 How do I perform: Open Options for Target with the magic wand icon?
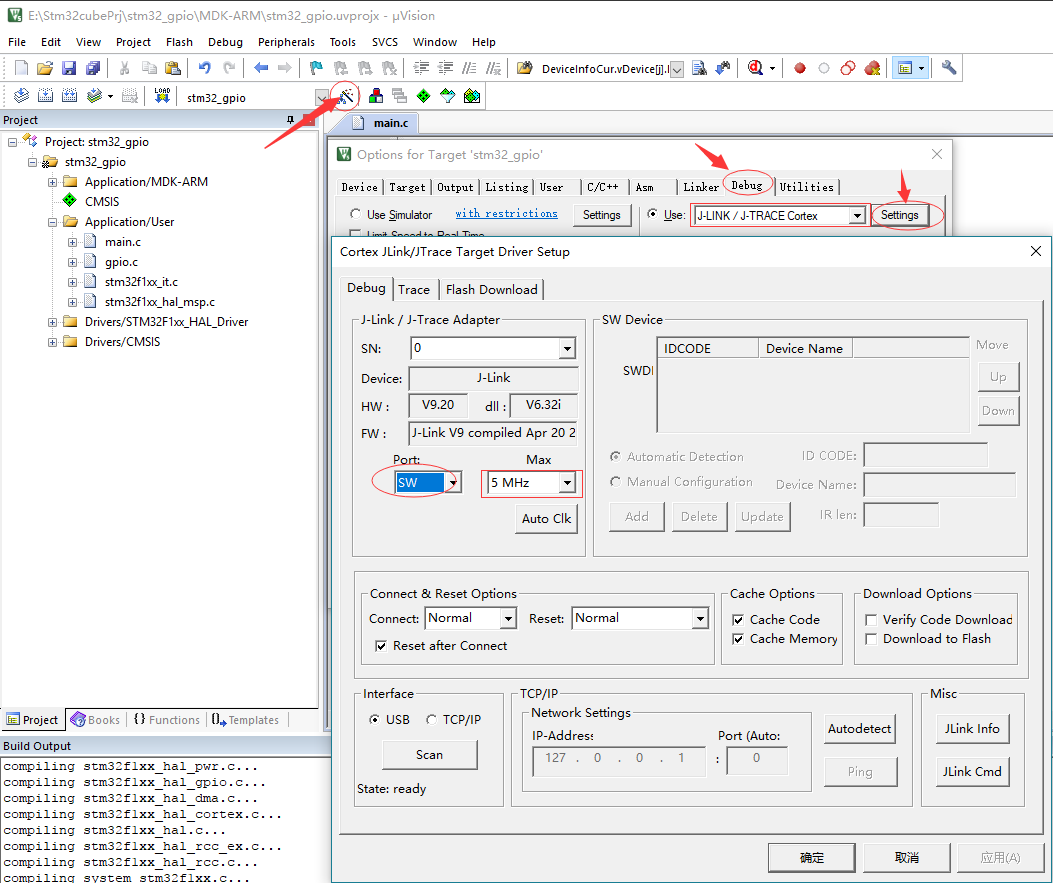click(x=346, y=95)
